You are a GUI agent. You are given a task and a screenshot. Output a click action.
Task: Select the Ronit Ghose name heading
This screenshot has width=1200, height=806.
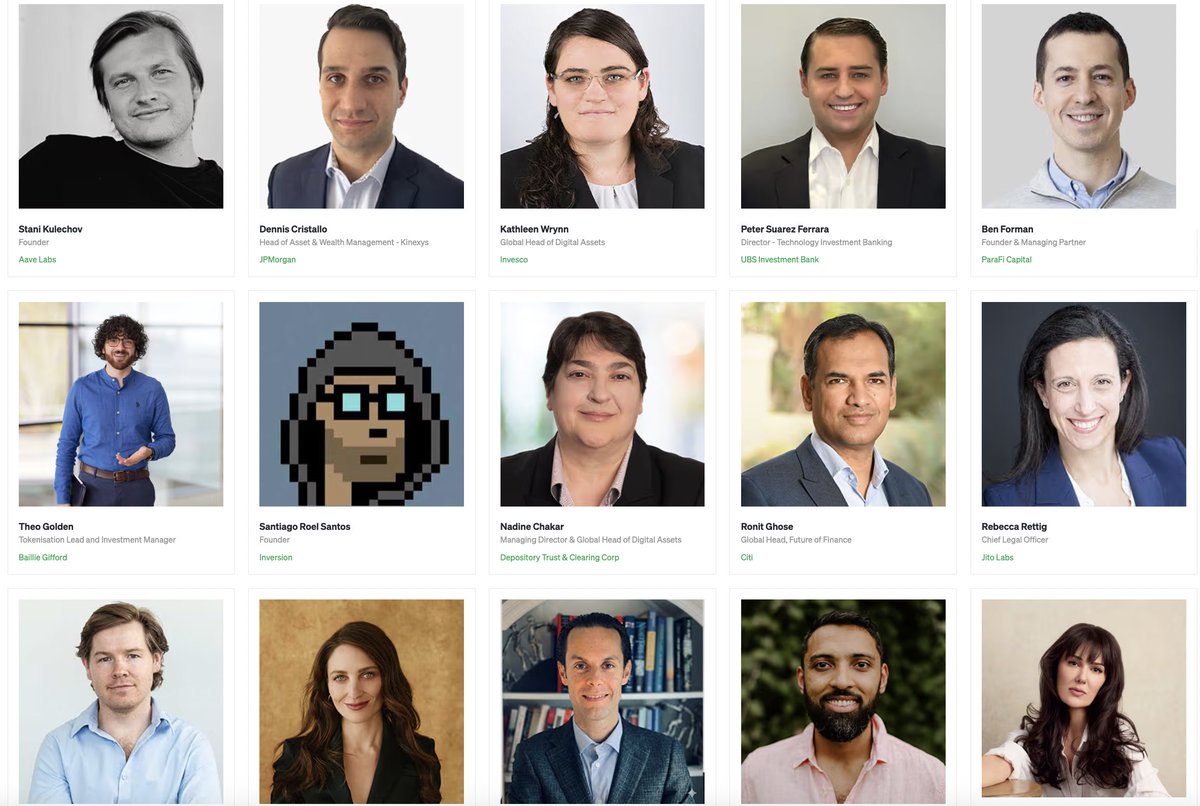coord(770,527)
